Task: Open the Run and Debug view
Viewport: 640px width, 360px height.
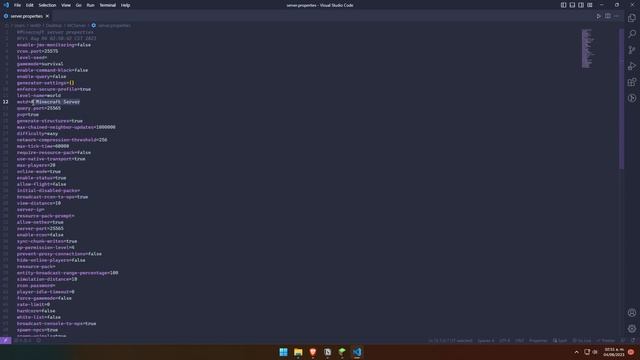Action: pos(632,66)
